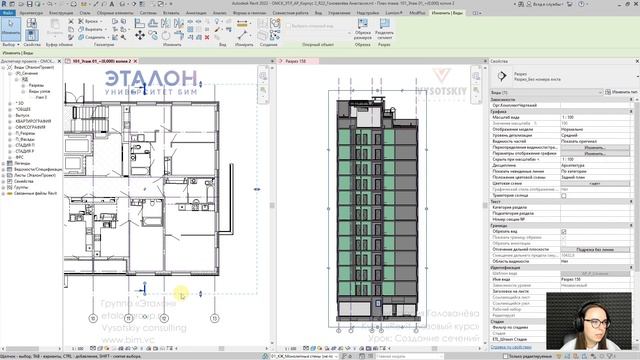
Task: Close the 101_Этаж 01 plan view tab
Action: click(x=136, y=61)
